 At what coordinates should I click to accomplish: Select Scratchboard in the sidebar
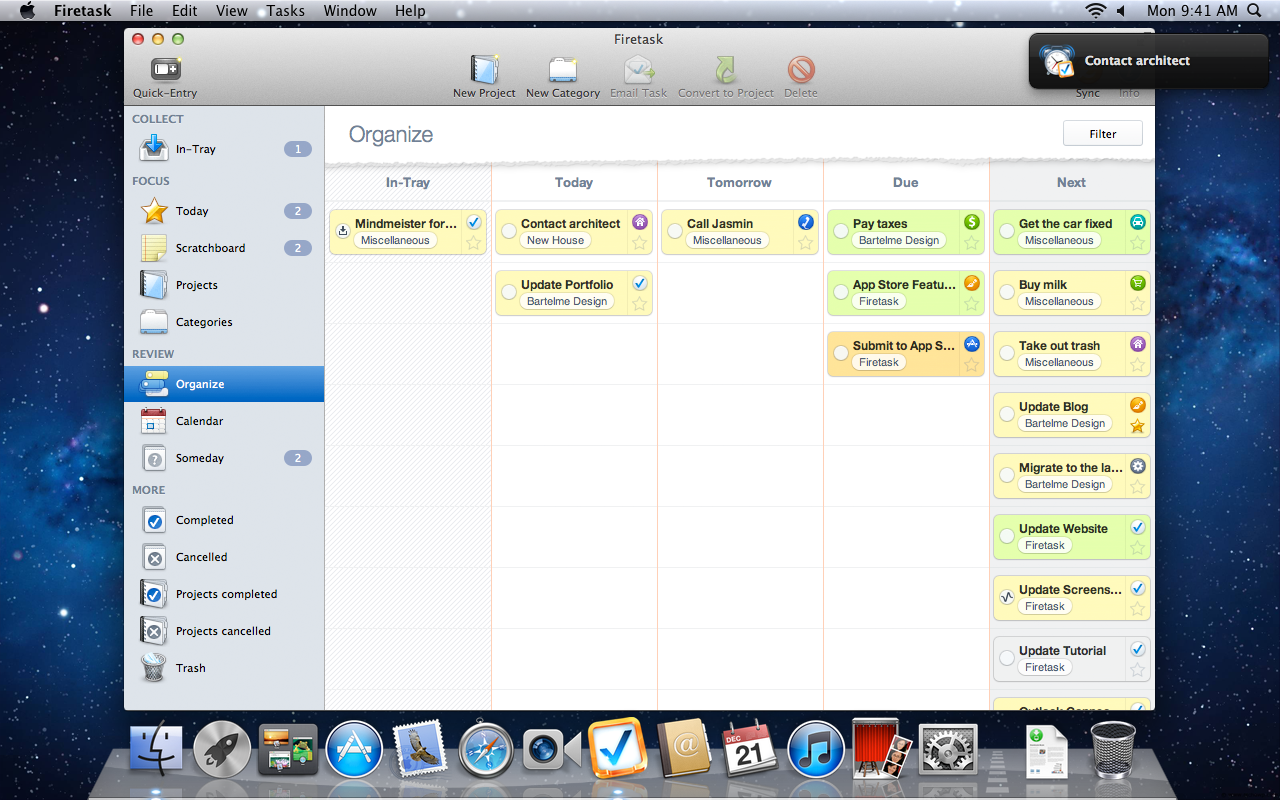(210, 248)
